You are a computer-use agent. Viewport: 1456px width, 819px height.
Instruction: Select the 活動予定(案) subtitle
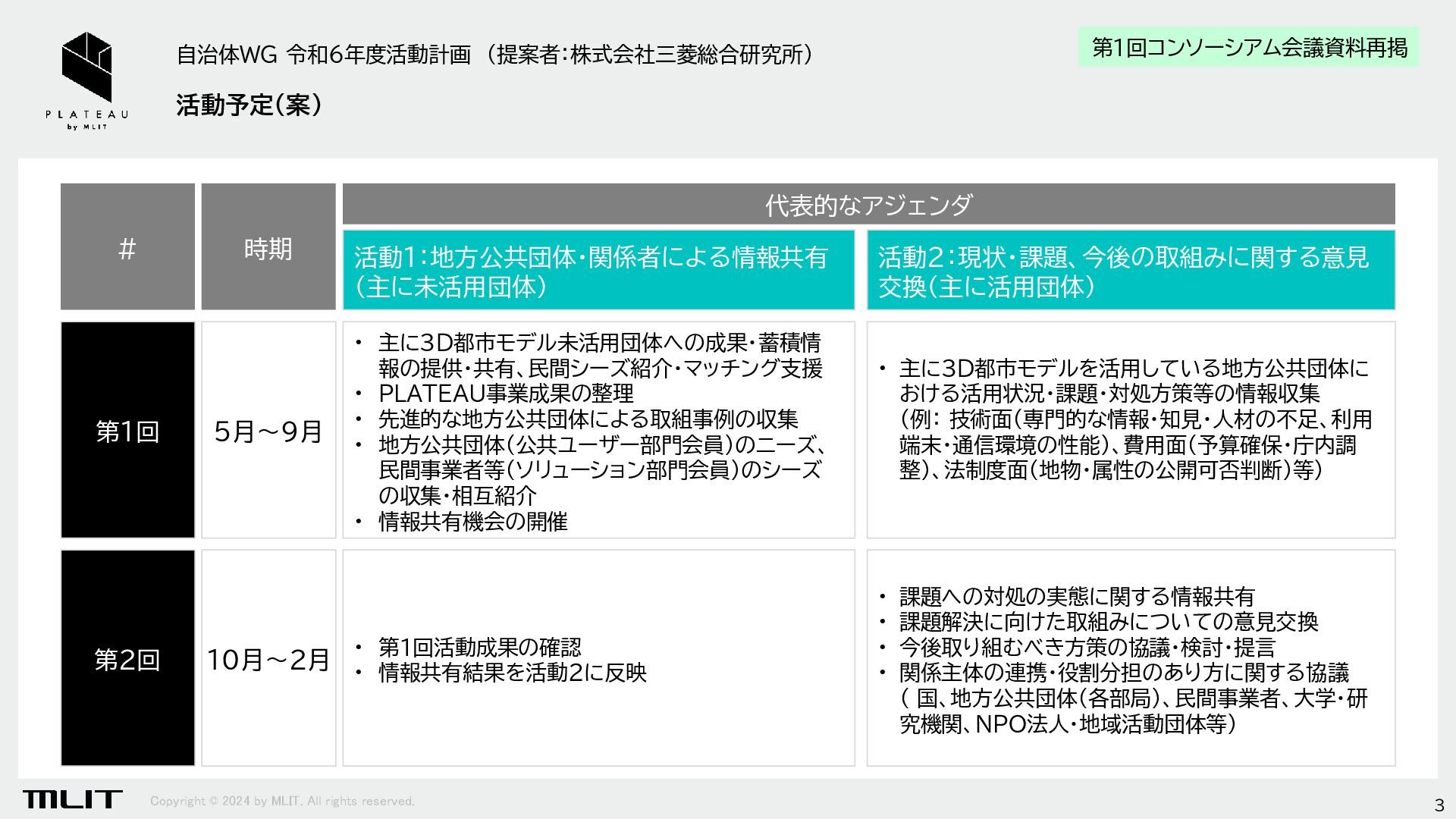coord(249,105)
